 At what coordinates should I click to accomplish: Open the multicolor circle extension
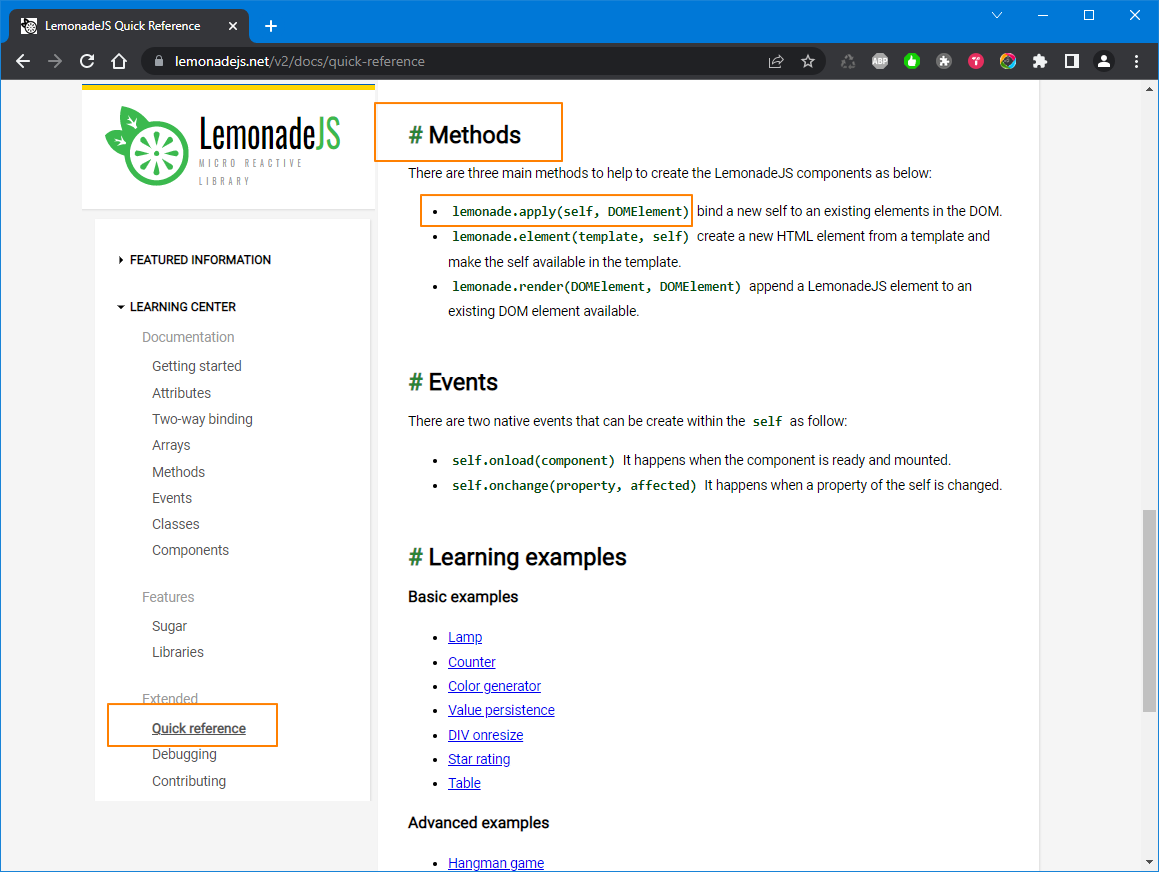1007,61
